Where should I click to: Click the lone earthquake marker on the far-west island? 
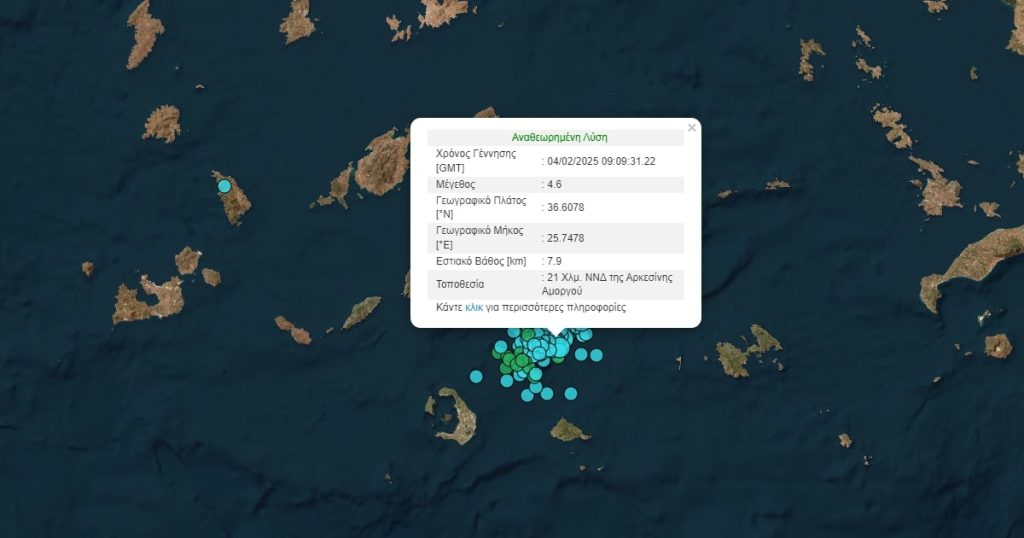click(x=224, y=186)
